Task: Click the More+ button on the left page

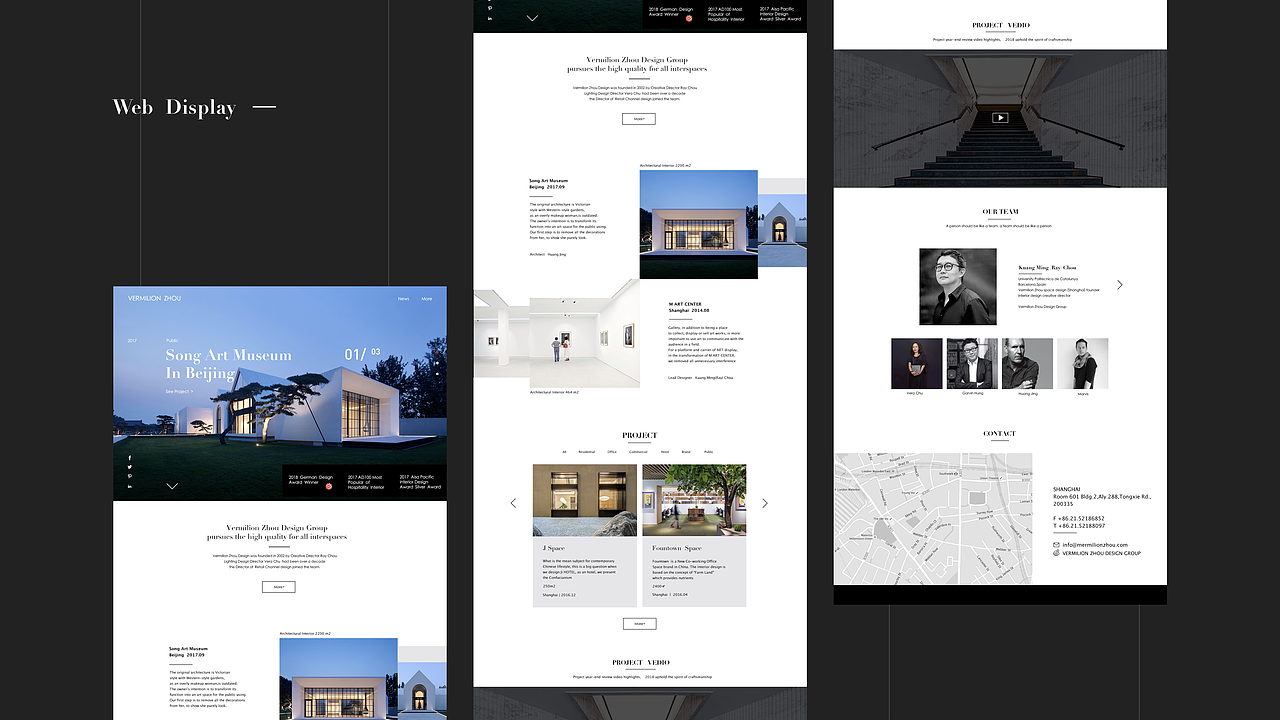Action: 279,587
